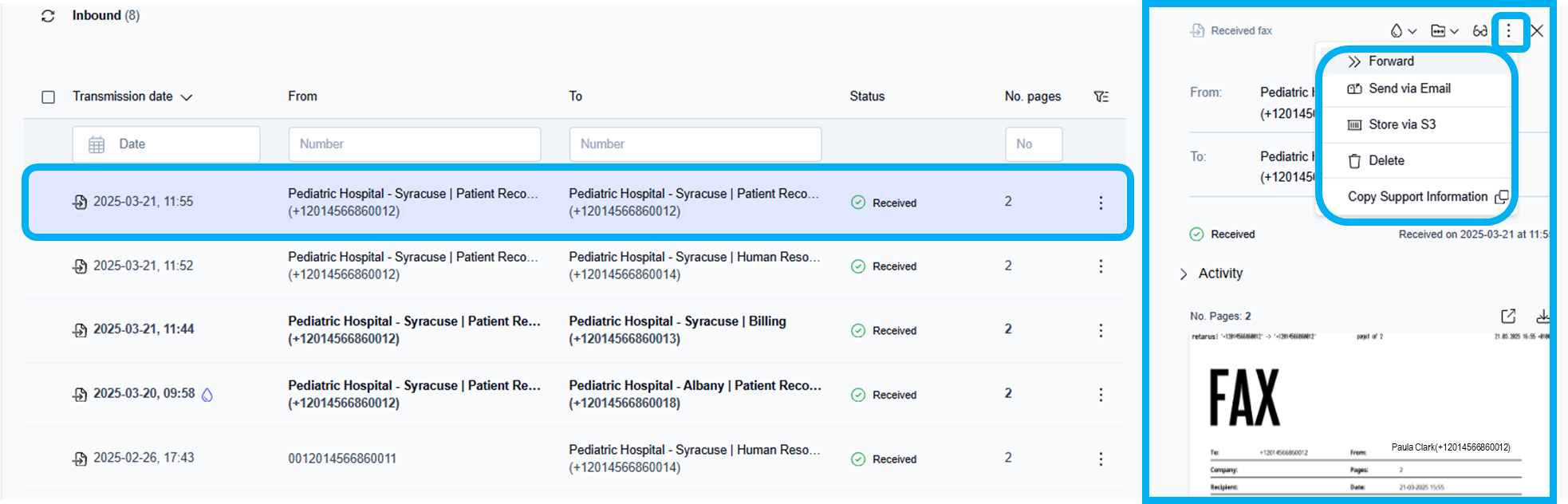
Task: Open the move-to-folder dropdown
Action: (x=1444, y=31)
